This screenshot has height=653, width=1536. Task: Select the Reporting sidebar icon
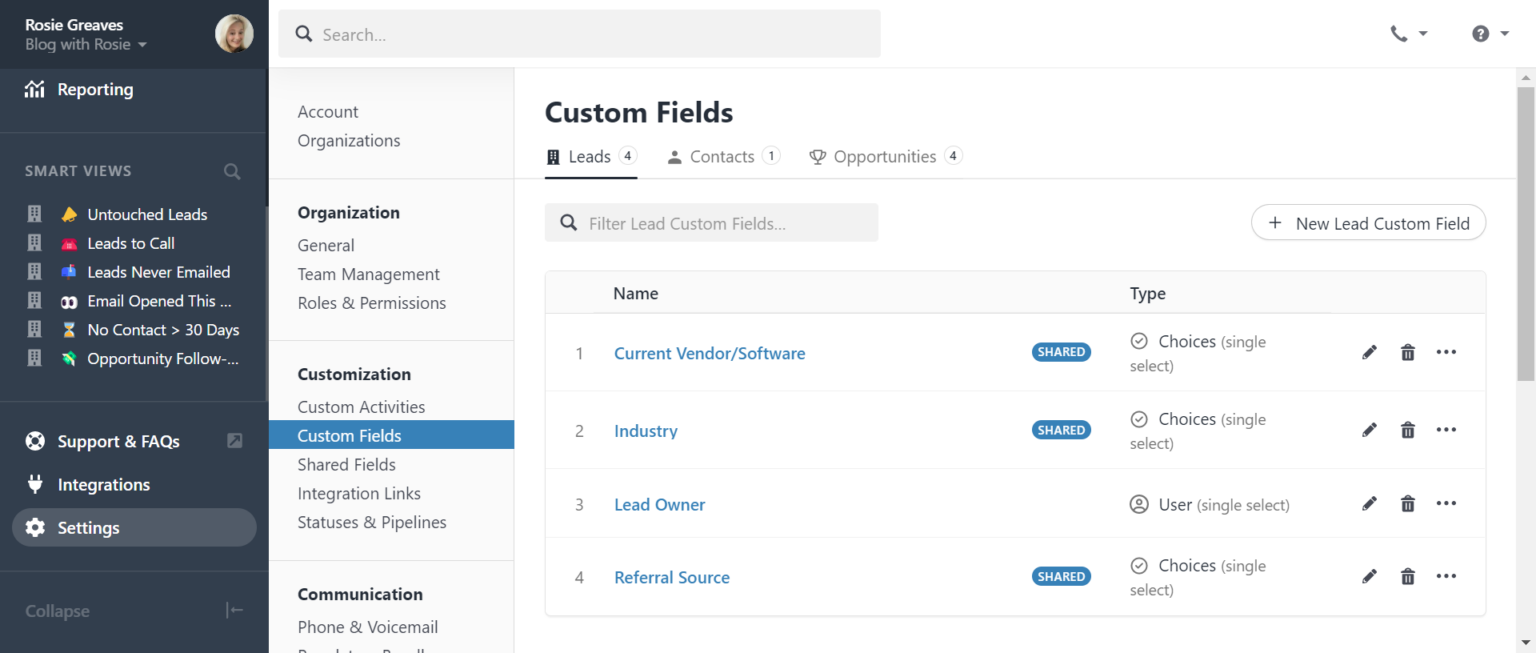coord(34,89)
